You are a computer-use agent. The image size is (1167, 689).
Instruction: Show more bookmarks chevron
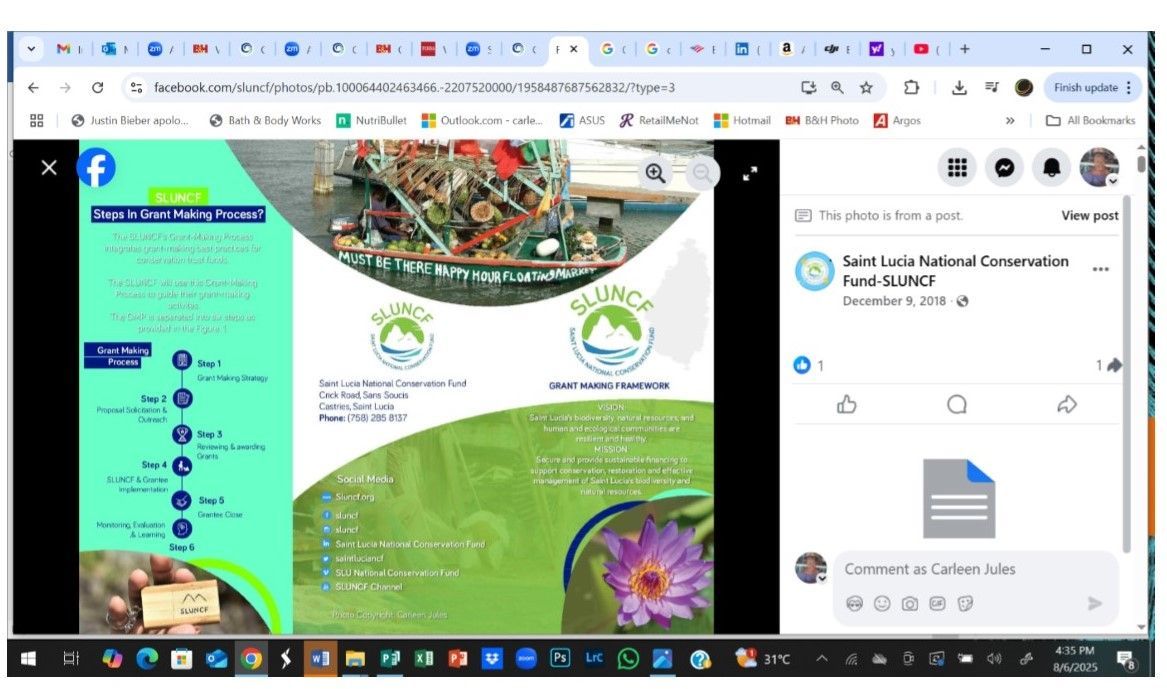(x=1010, y=121)
